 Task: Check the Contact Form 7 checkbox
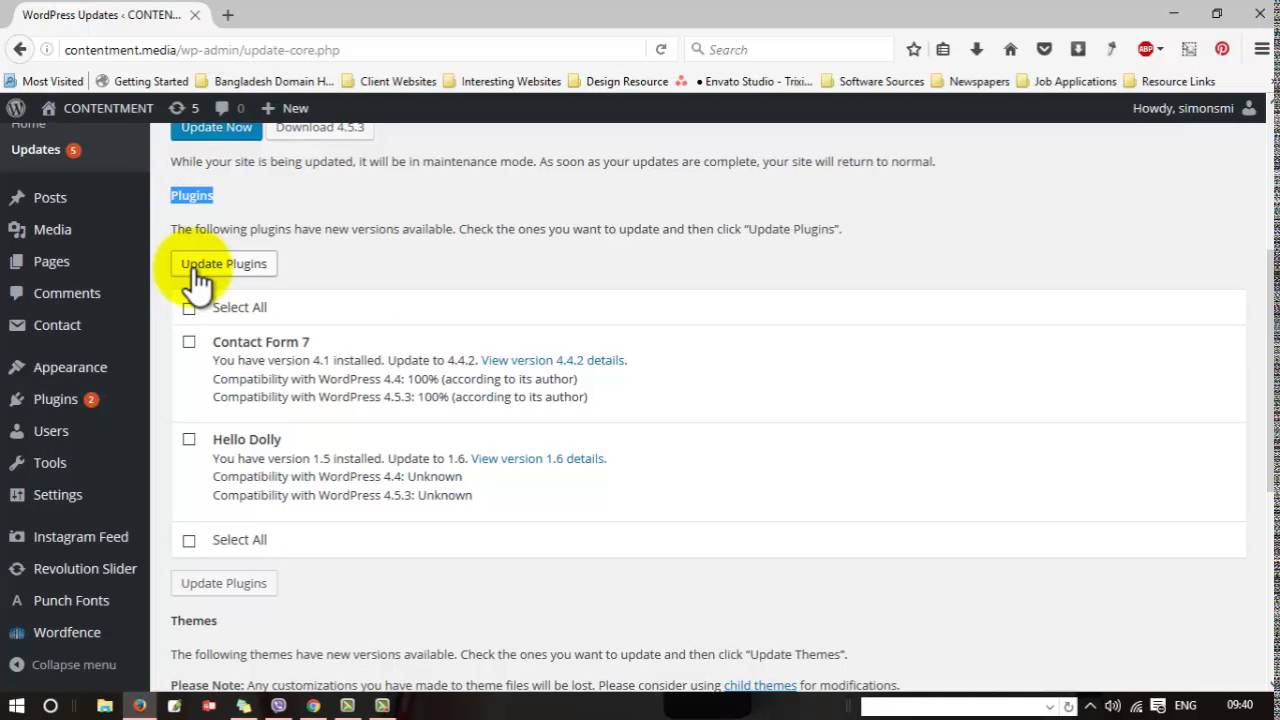coord(189,342)
